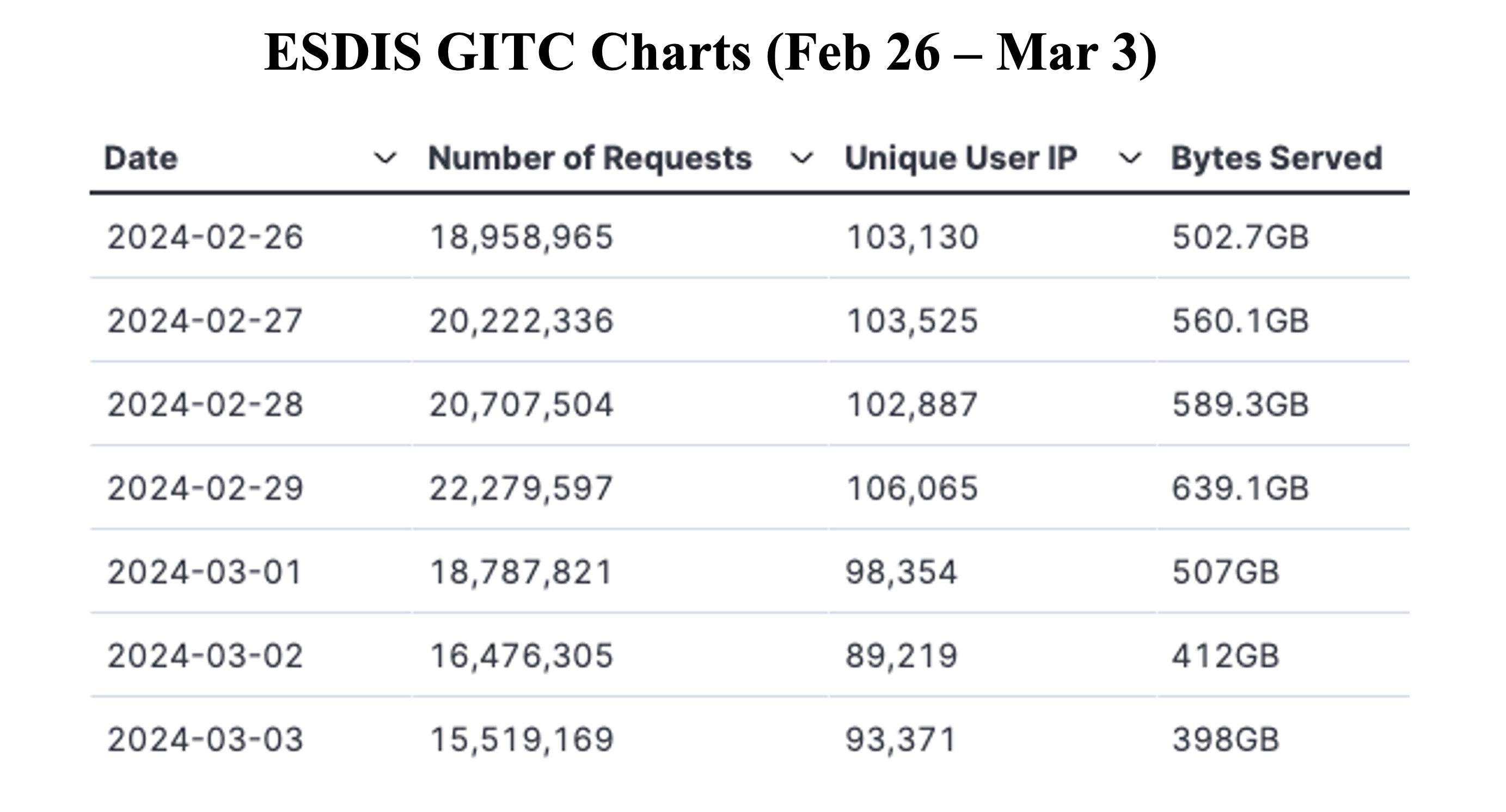Select the 2024-02-29 date cell

pyautogui.click(x=205, y=488)
